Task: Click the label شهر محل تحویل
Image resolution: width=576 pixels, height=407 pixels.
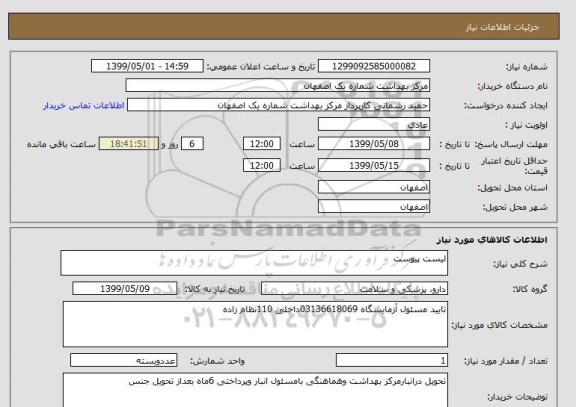Action: (x=515, y=207)
